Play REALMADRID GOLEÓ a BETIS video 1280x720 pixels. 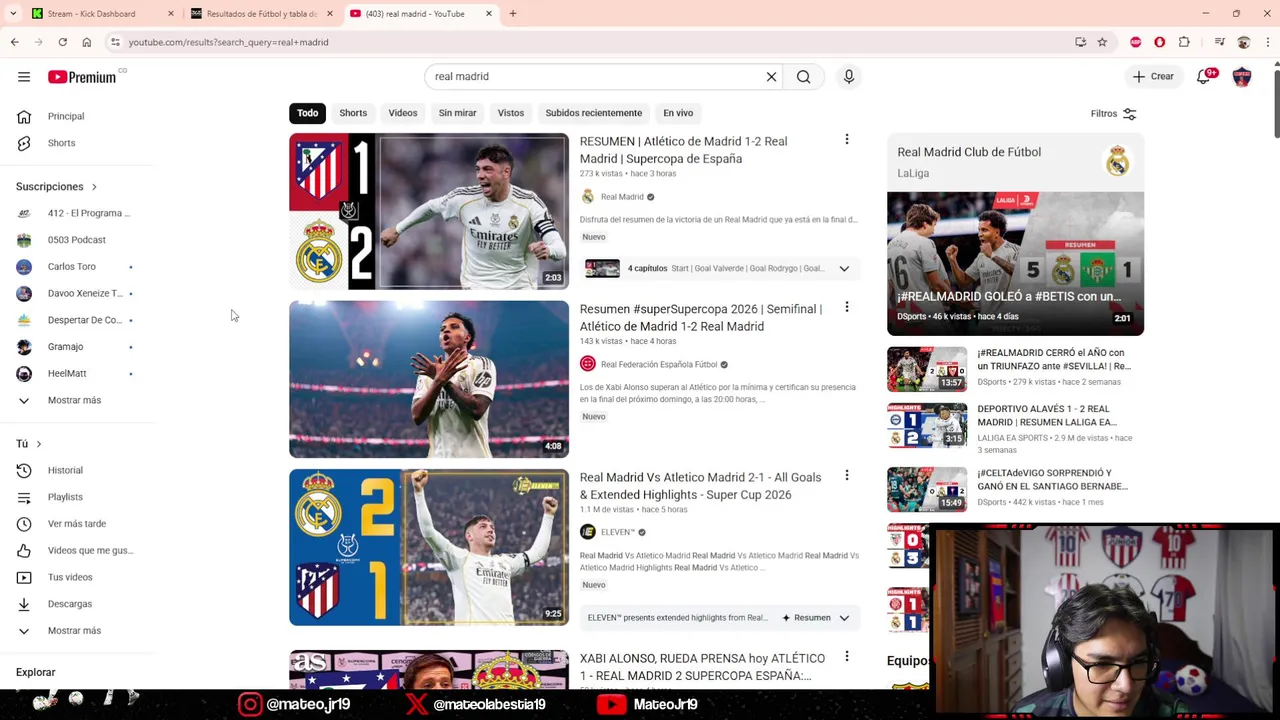coord(1015,264)
